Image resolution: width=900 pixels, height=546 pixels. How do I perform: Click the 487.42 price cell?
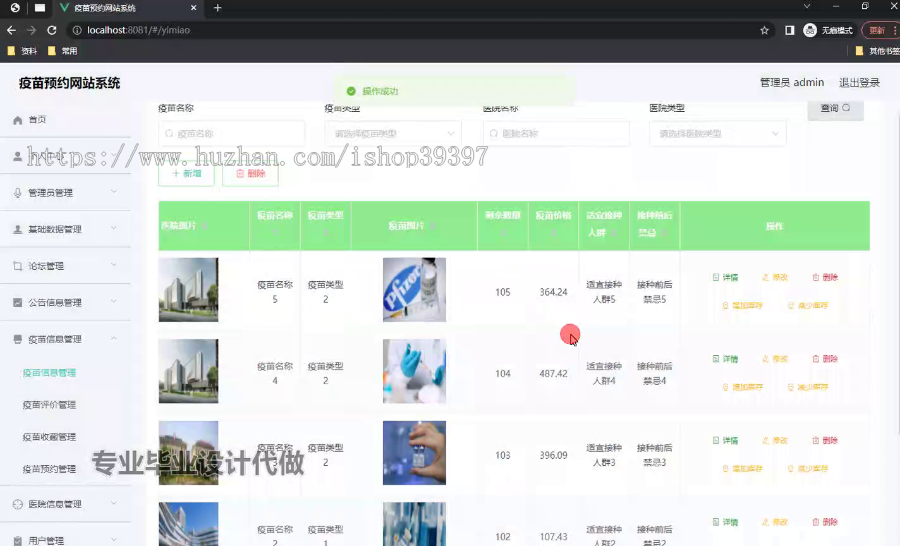pos(553,374)
